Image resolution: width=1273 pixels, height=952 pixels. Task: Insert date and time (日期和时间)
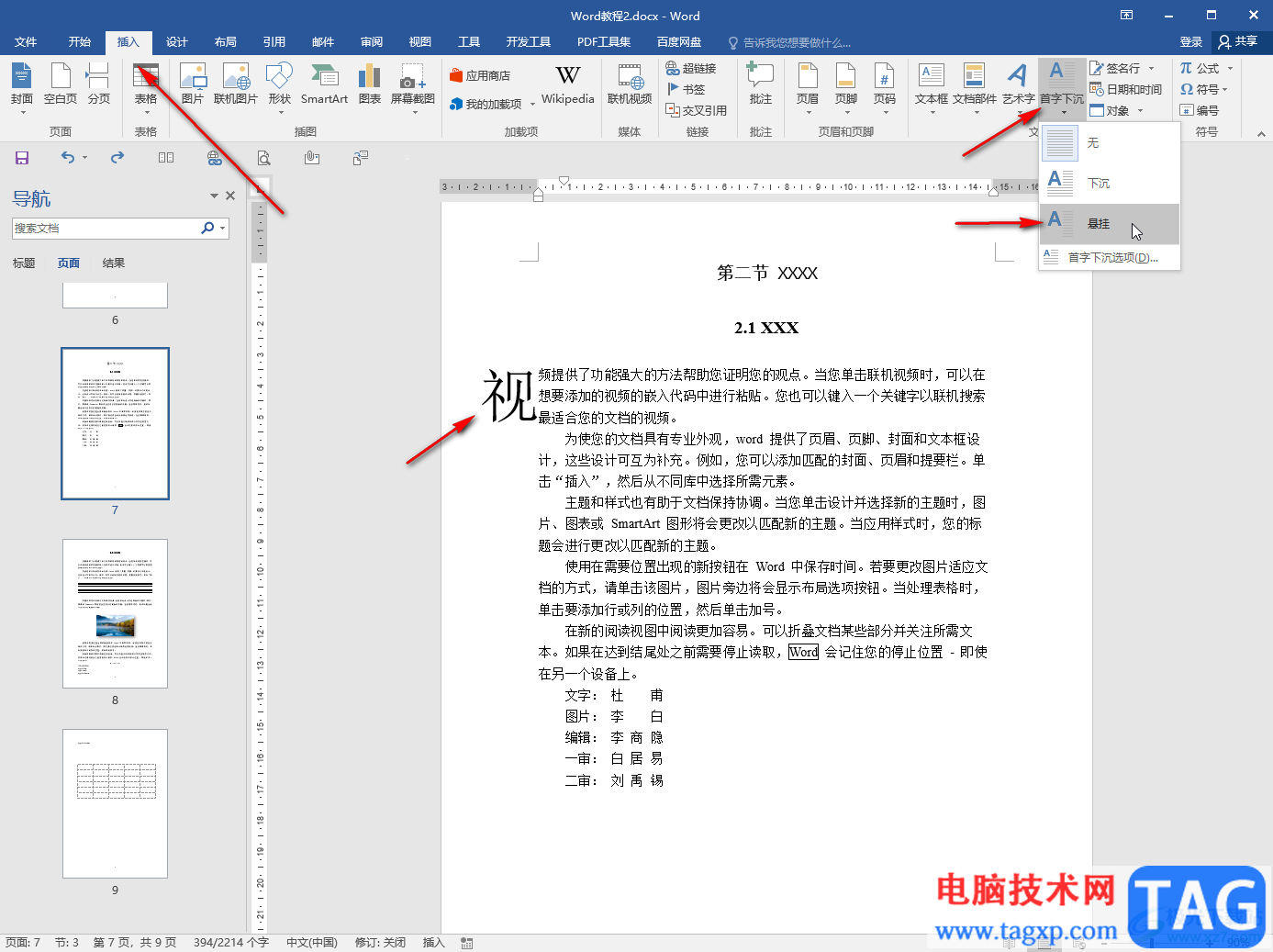tap(1126, 89)
